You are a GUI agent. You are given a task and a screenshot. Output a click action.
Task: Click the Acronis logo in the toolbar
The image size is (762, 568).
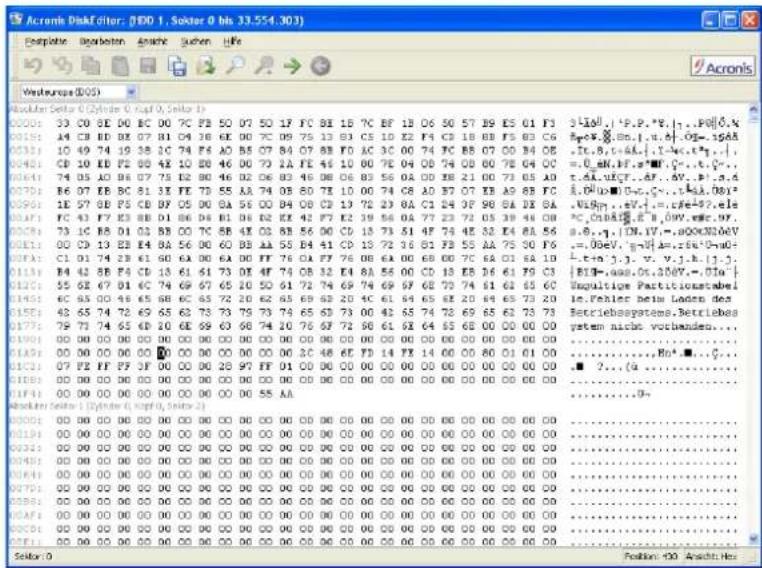click(x=723, y=66)
